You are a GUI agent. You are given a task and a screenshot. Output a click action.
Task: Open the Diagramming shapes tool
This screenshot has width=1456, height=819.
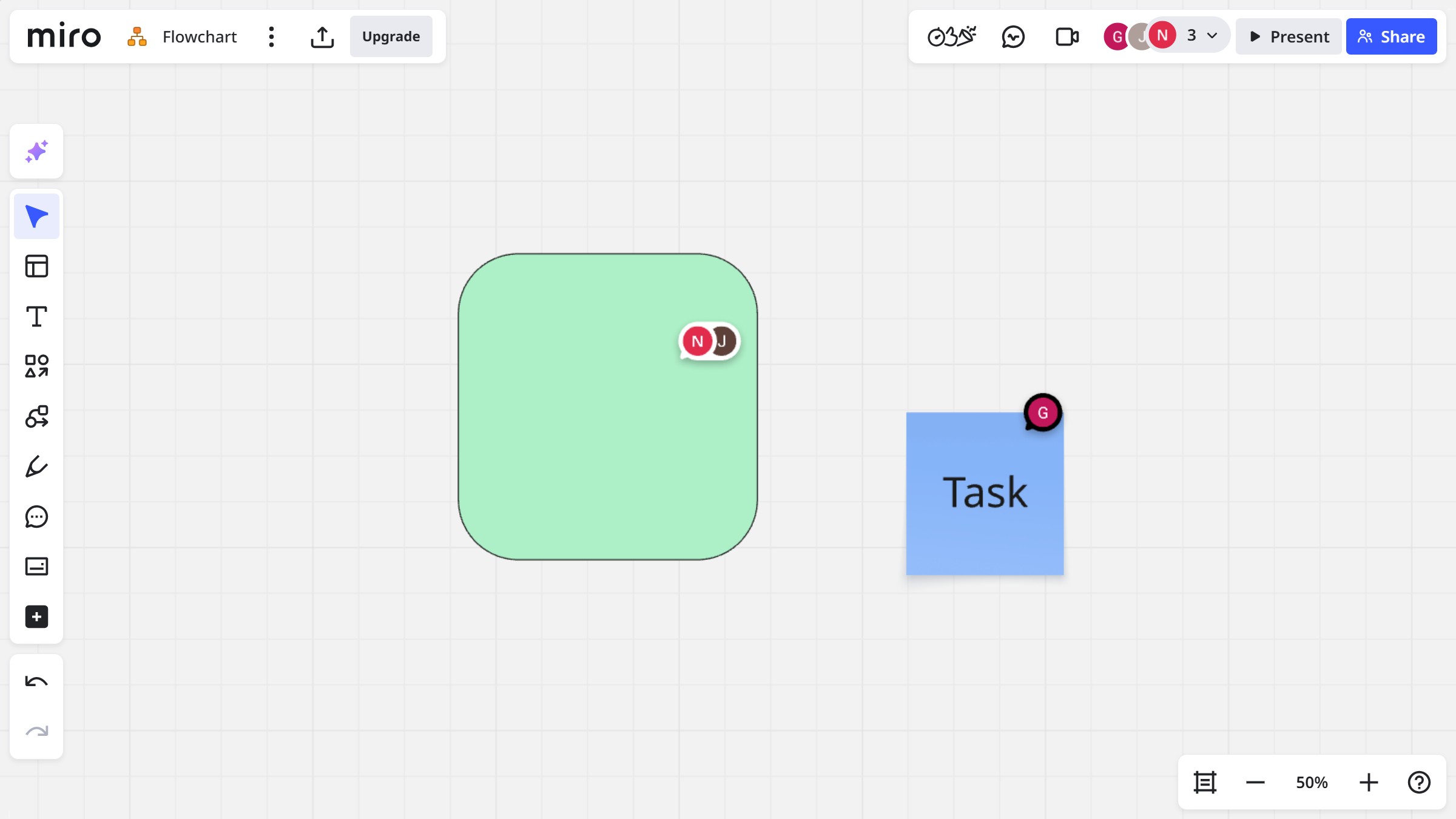click(36, 417)
